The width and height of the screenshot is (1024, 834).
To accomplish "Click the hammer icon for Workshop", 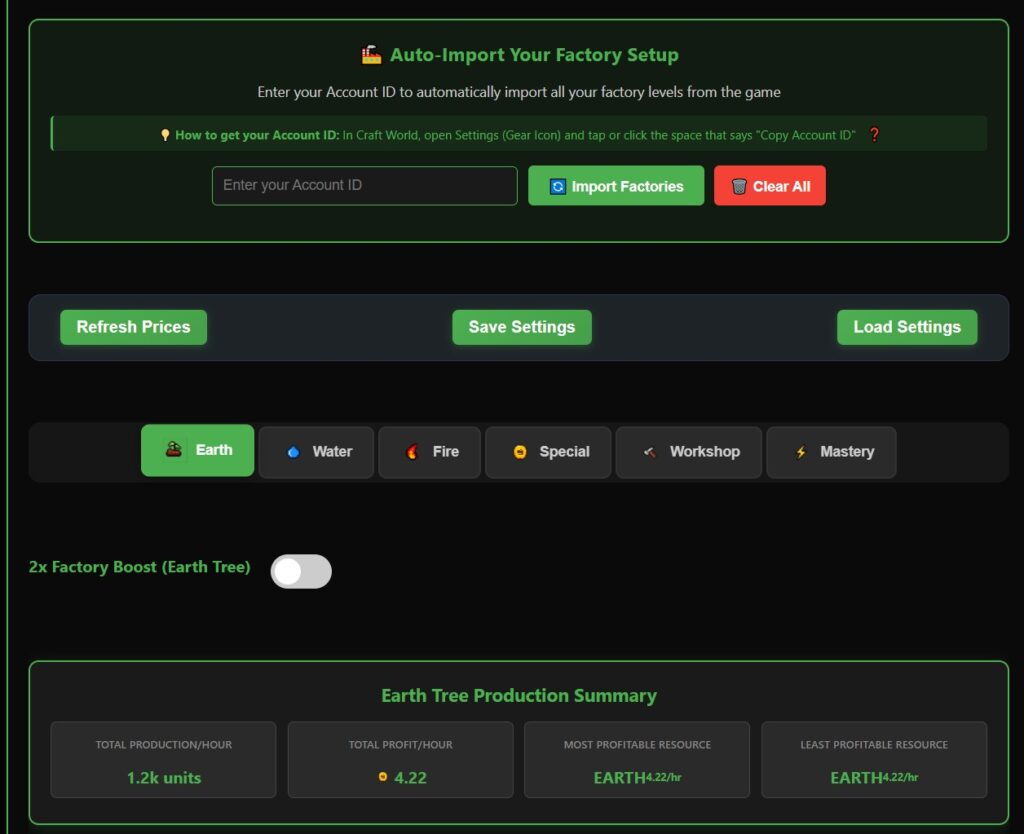I will click(x=650, y=452).
